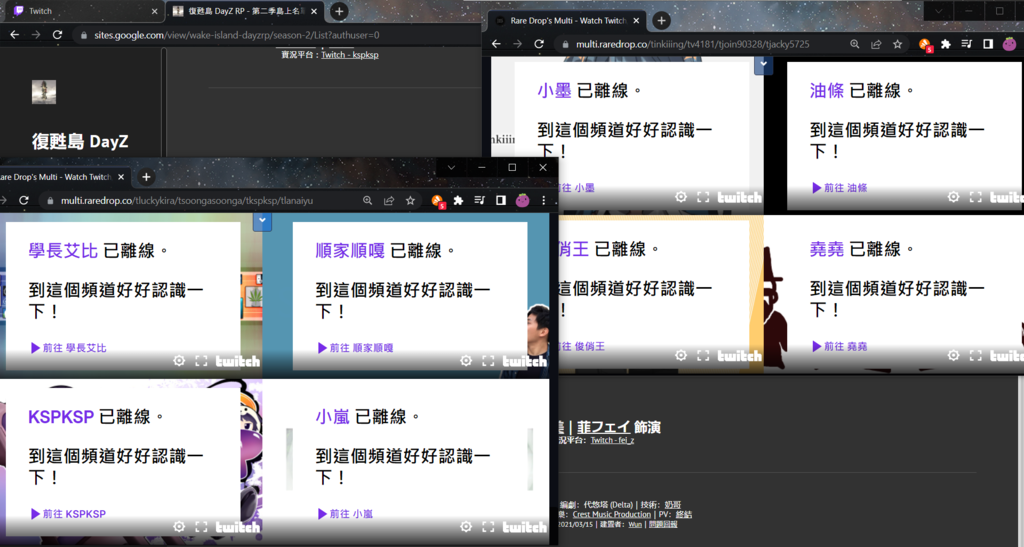Open profile avatar in tluckykira window
The height and width of the screenshot is (547, 1024).
(x=522, y=201)
